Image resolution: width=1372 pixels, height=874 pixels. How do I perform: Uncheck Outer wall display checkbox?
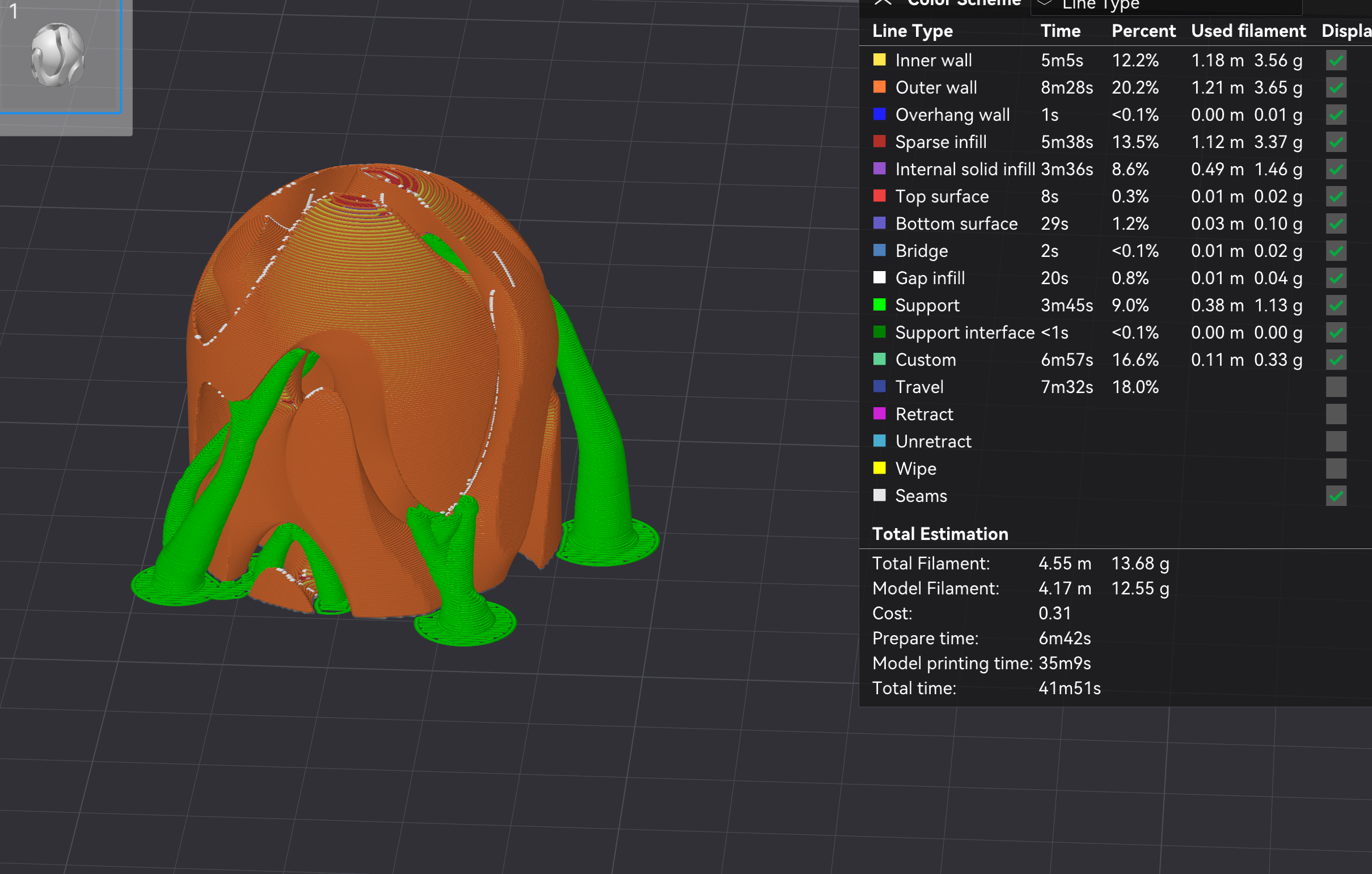click(x=1336, y=88)
